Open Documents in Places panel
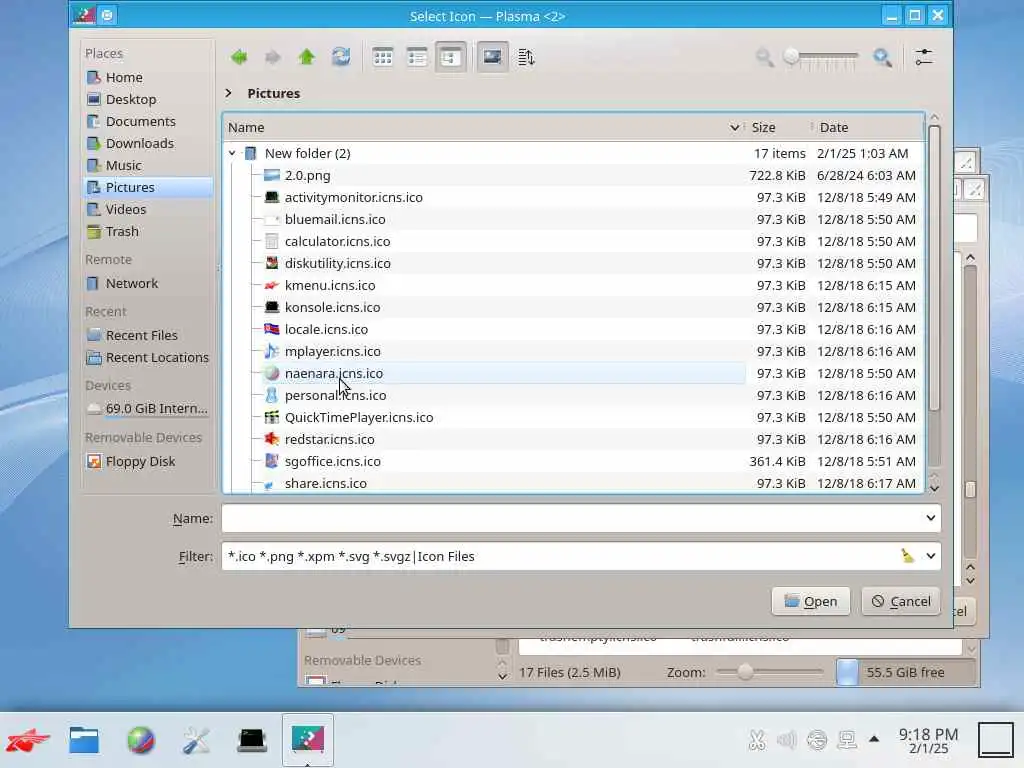This screenshot has height=768, width=1024. [x=148, y=121]
